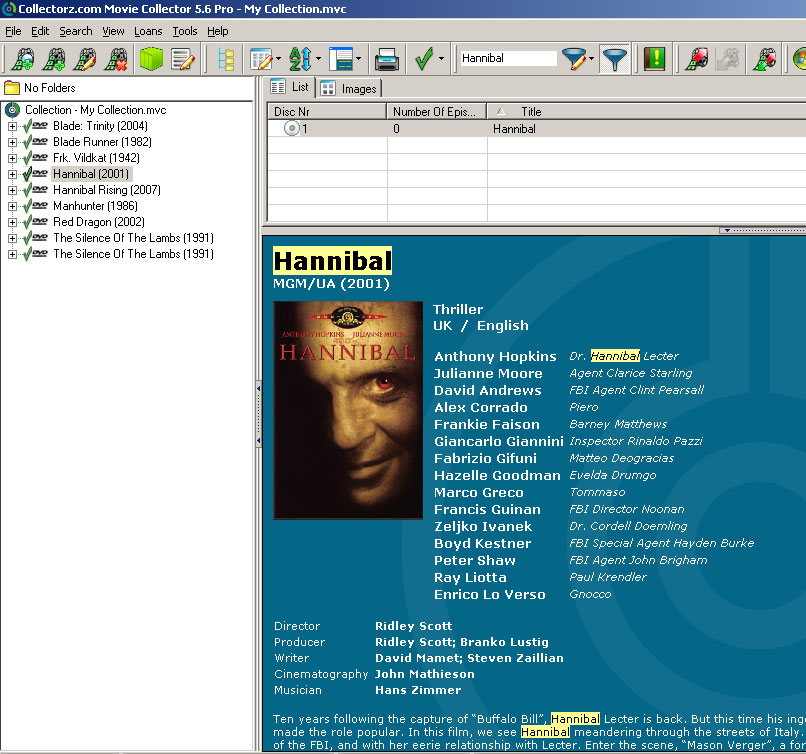Click the greyed-out loan icon in toolbar
Viewport: 806px width, 754px height.
728,59
